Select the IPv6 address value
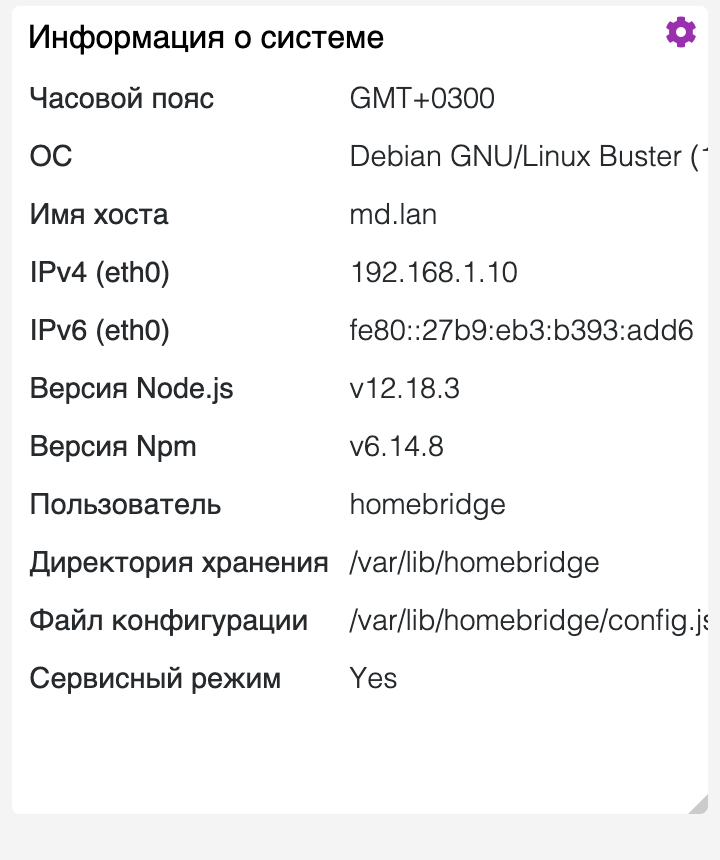This screenshot has width=720, height=860. coord(520,330)
